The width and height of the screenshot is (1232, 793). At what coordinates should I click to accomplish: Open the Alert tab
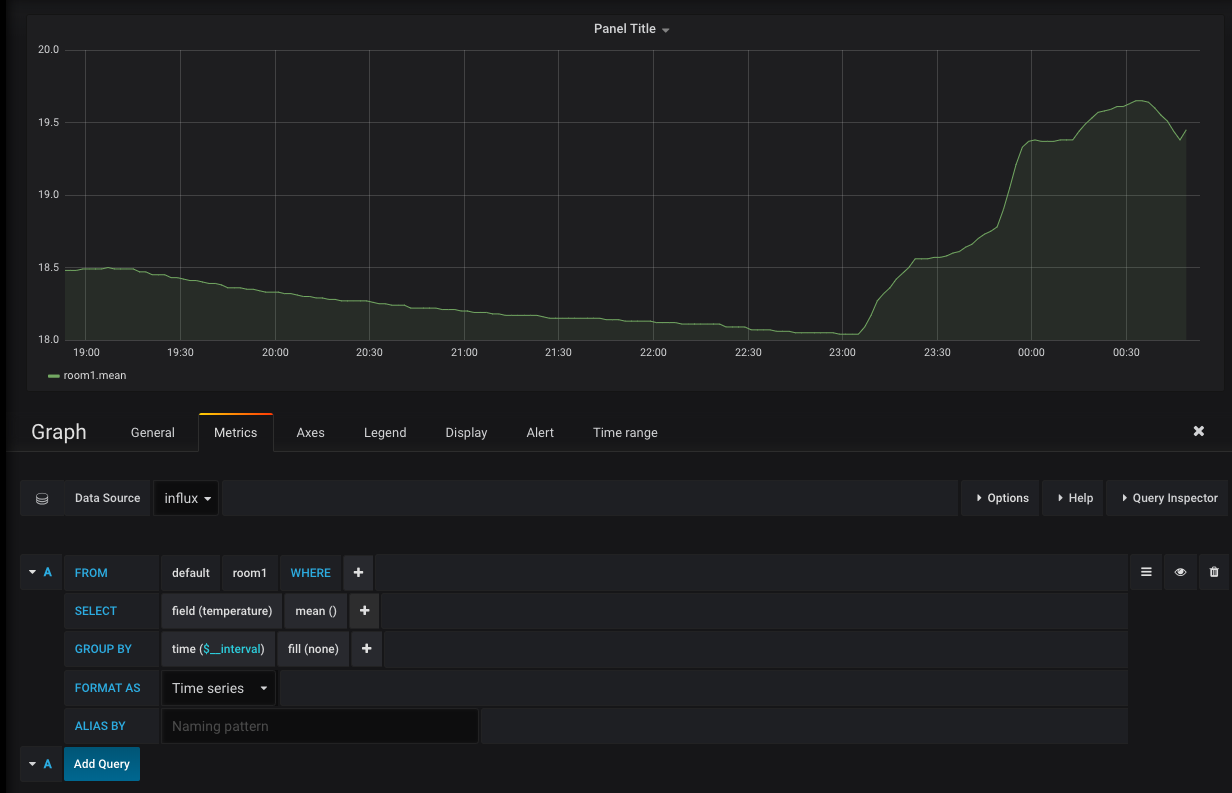(540, 433)
